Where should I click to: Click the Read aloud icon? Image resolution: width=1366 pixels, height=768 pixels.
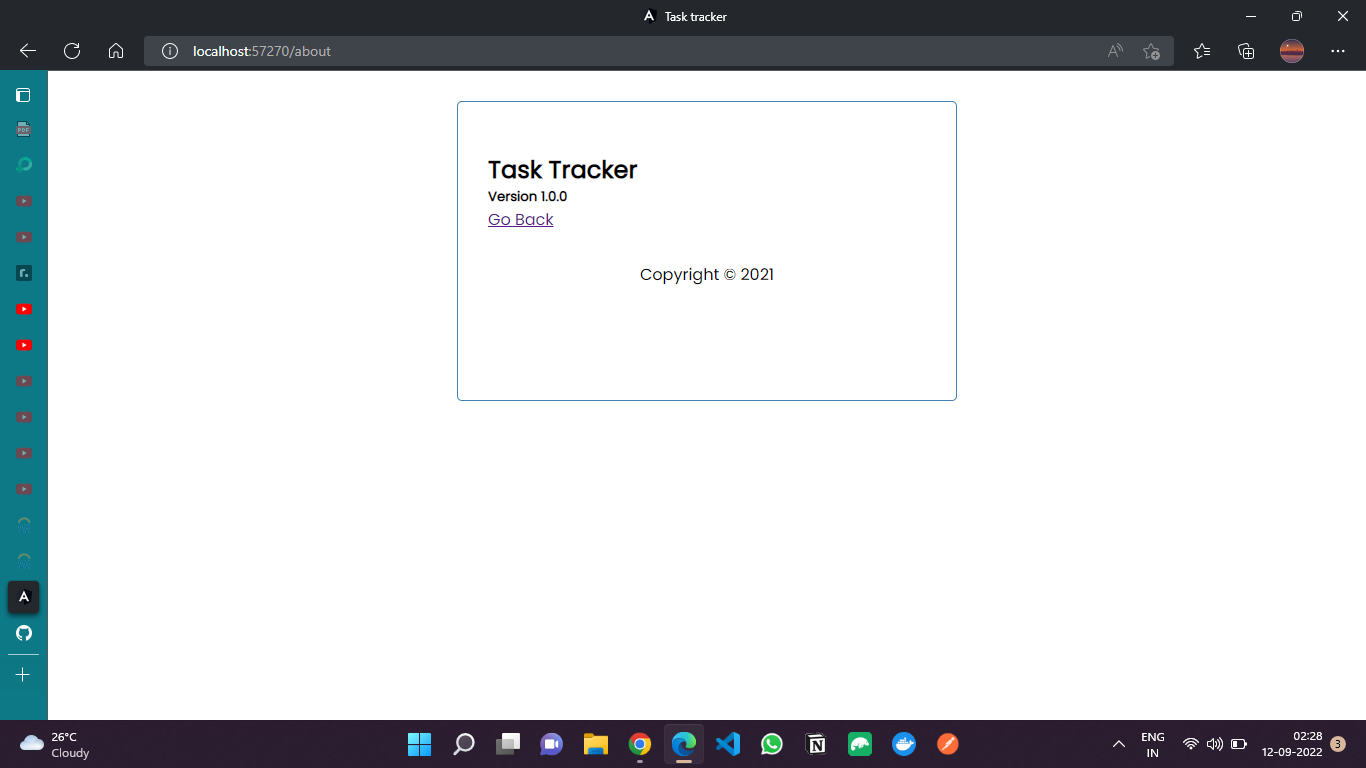coord(1115,51)
